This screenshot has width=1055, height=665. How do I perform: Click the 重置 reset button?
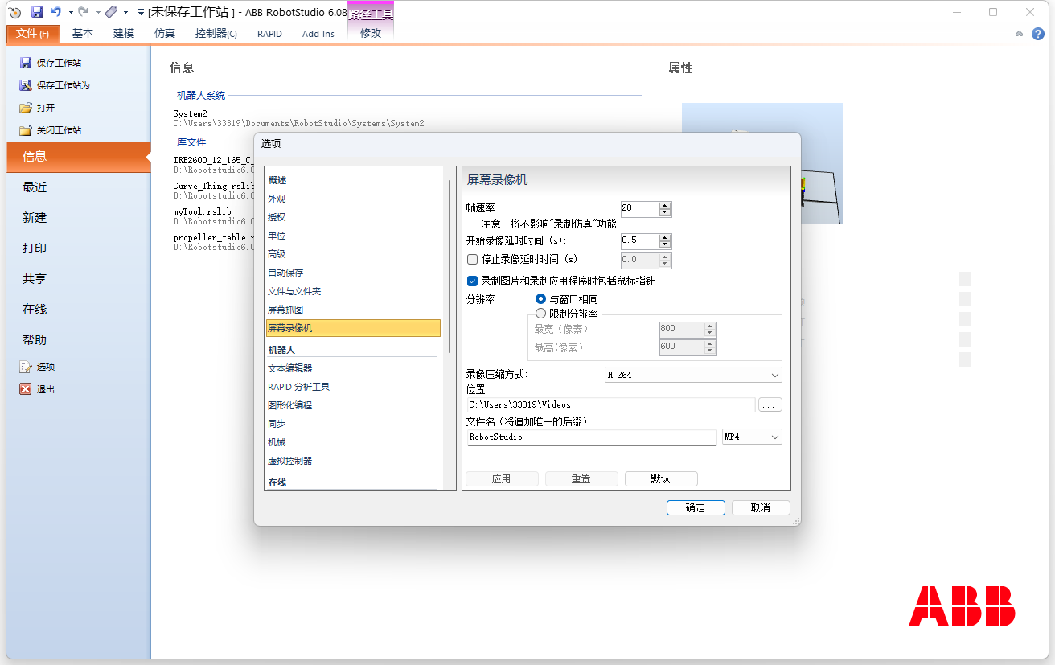coord(581,479)
